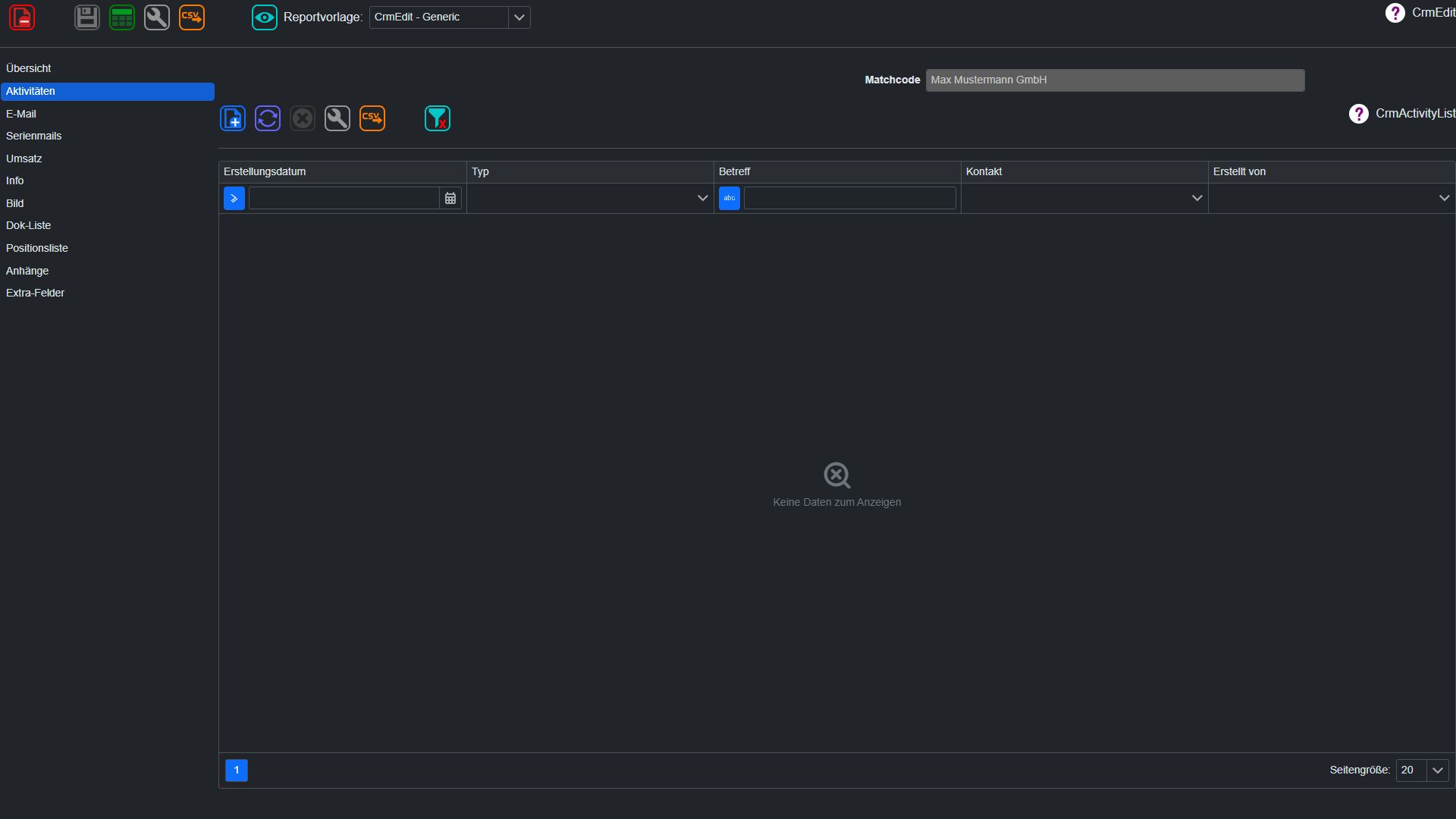
Task: Open the Bild sidebar item
Action: pyautogui.click(x=107, y=203)
